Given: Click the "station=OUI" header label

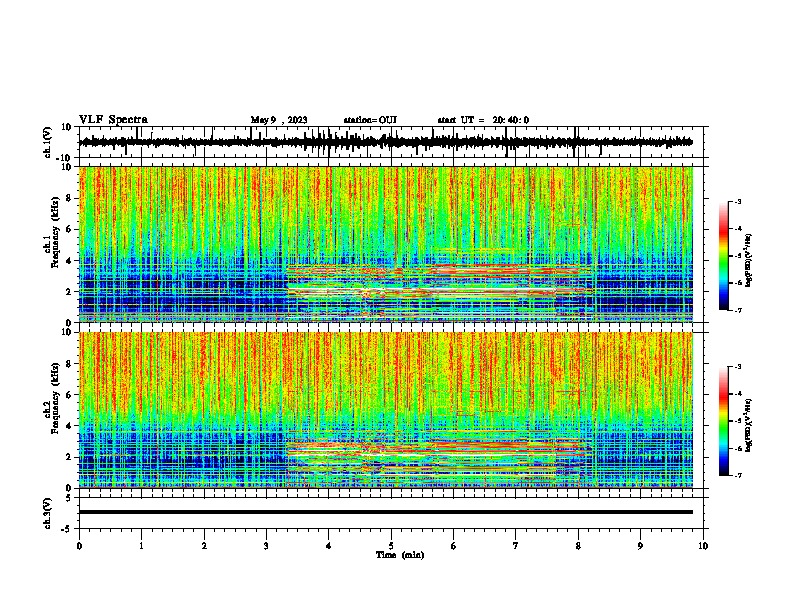Looking at the screenshot, I should coord(370,120).
